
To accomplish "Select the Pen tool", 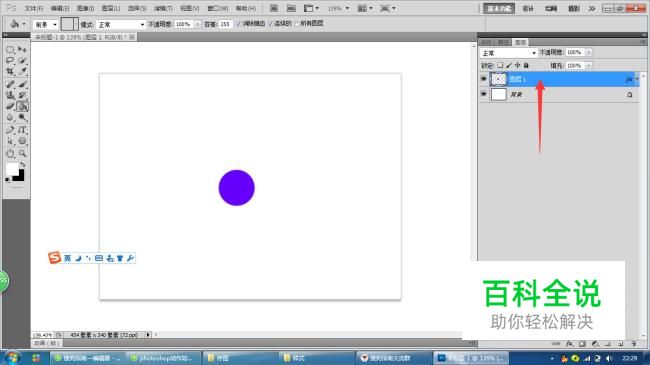I will click(x=10, y=130).
